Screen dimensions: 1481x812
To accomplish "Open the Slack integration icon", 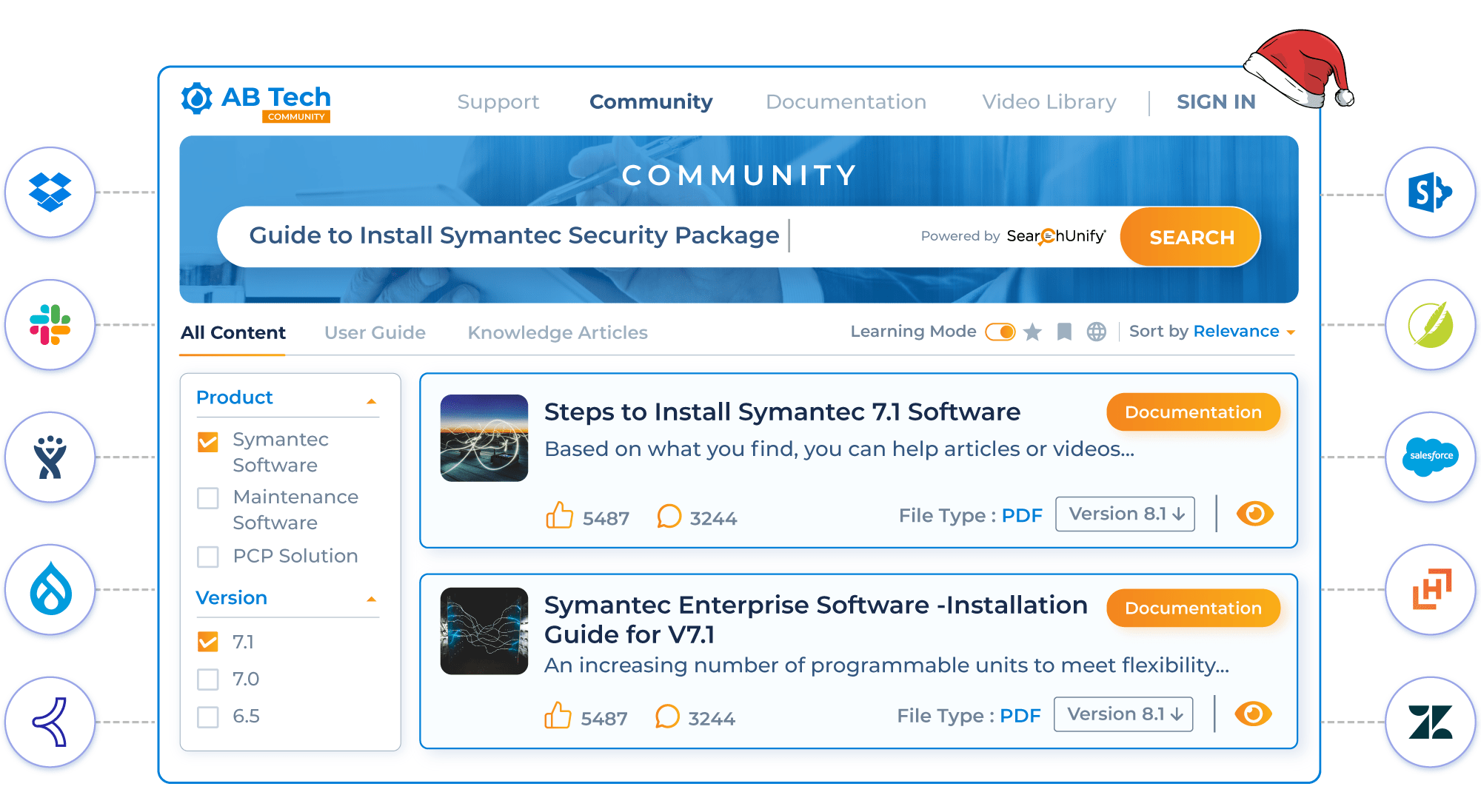I will click(x=50, y=324).
